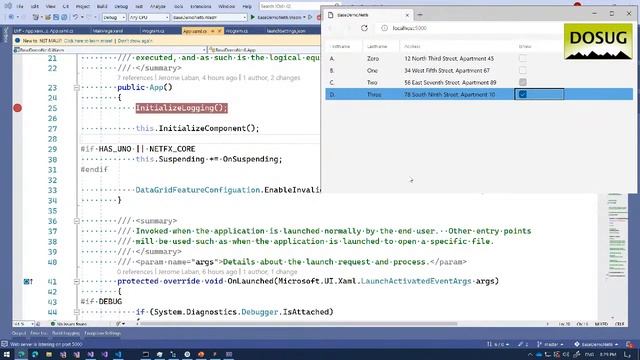Open the Windows Start menu
Screen dimensions: 640x360
[7, 355]
